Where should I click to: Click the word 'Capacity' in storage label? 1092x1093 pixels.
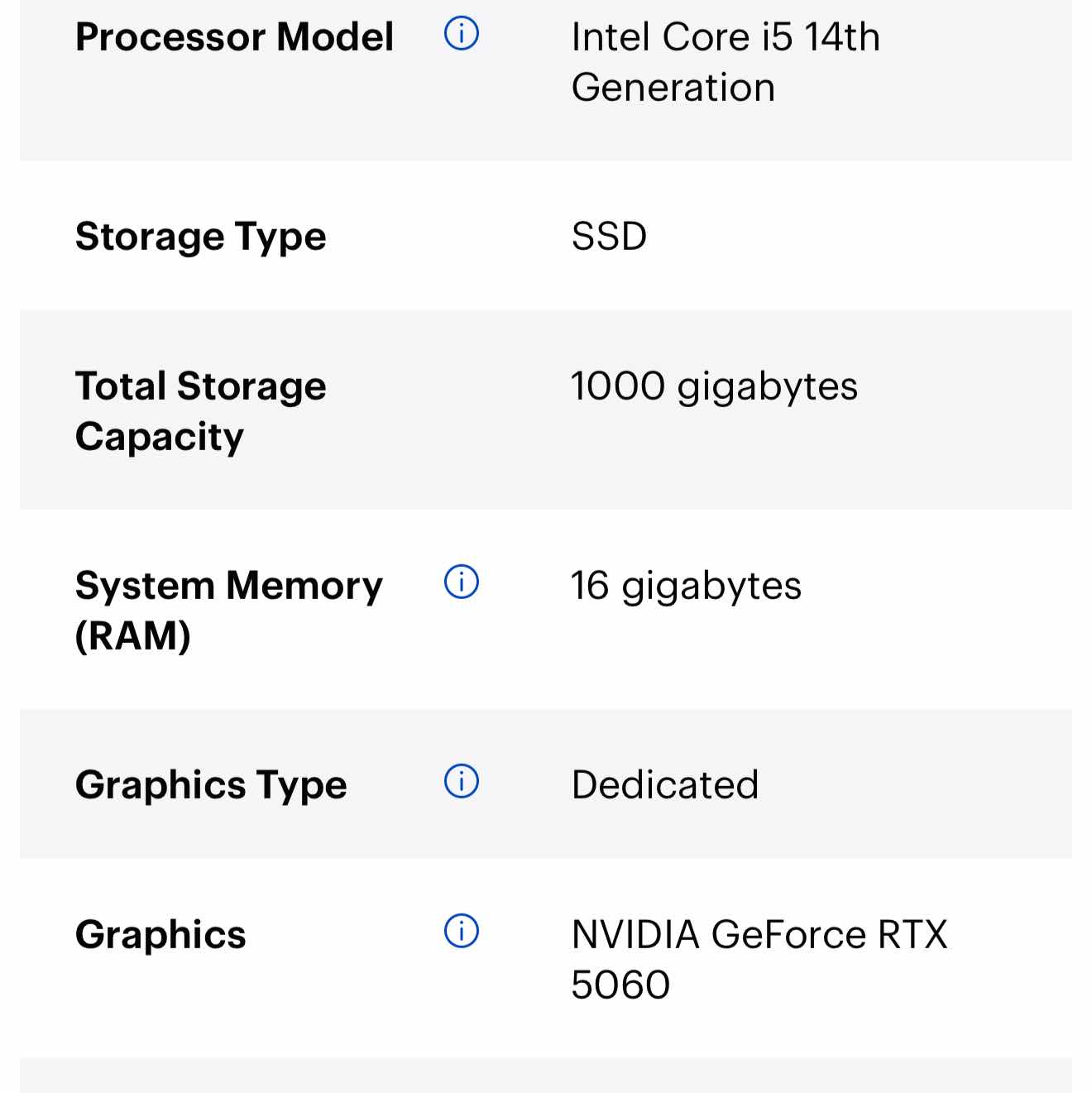(x=160, y=437)
